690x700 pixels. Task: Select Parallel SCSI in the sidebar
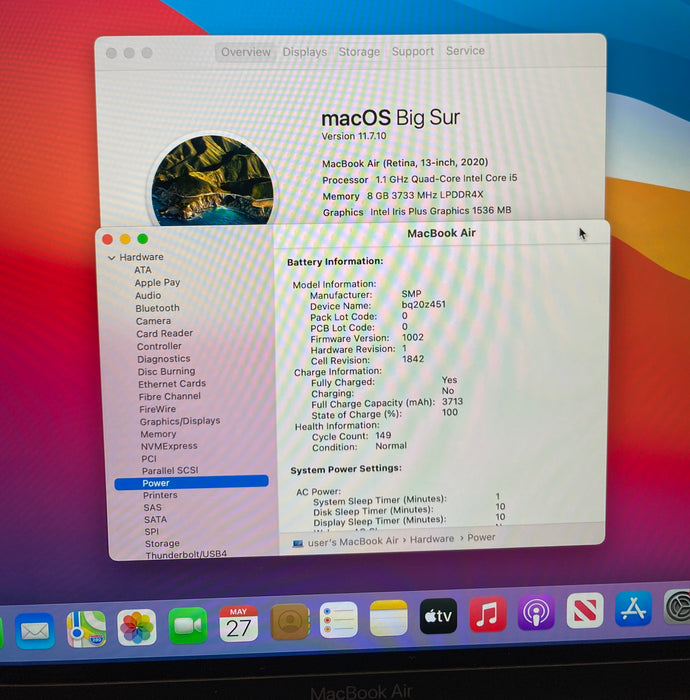click(x=170, y=471)
